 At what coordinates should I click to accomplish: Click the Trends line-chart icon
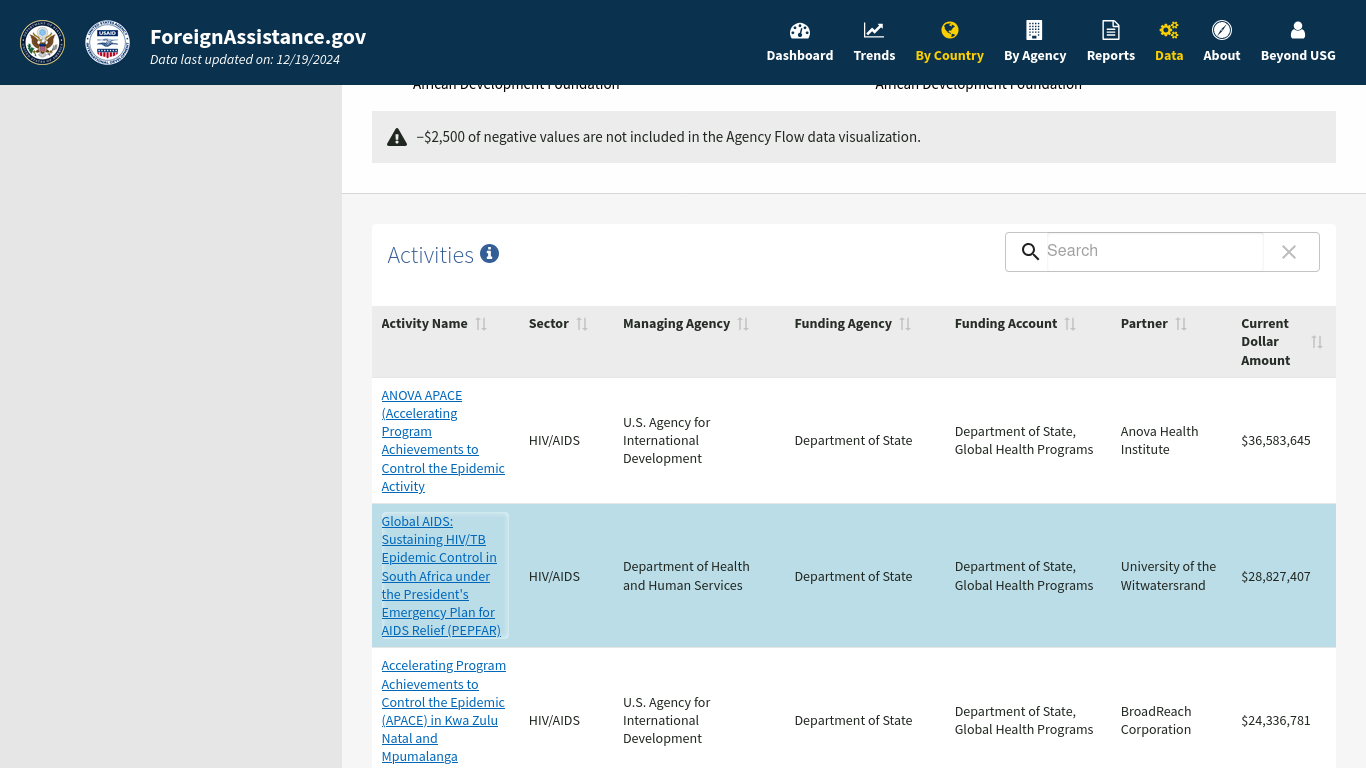pyautogui.click(x=874, y=30)
